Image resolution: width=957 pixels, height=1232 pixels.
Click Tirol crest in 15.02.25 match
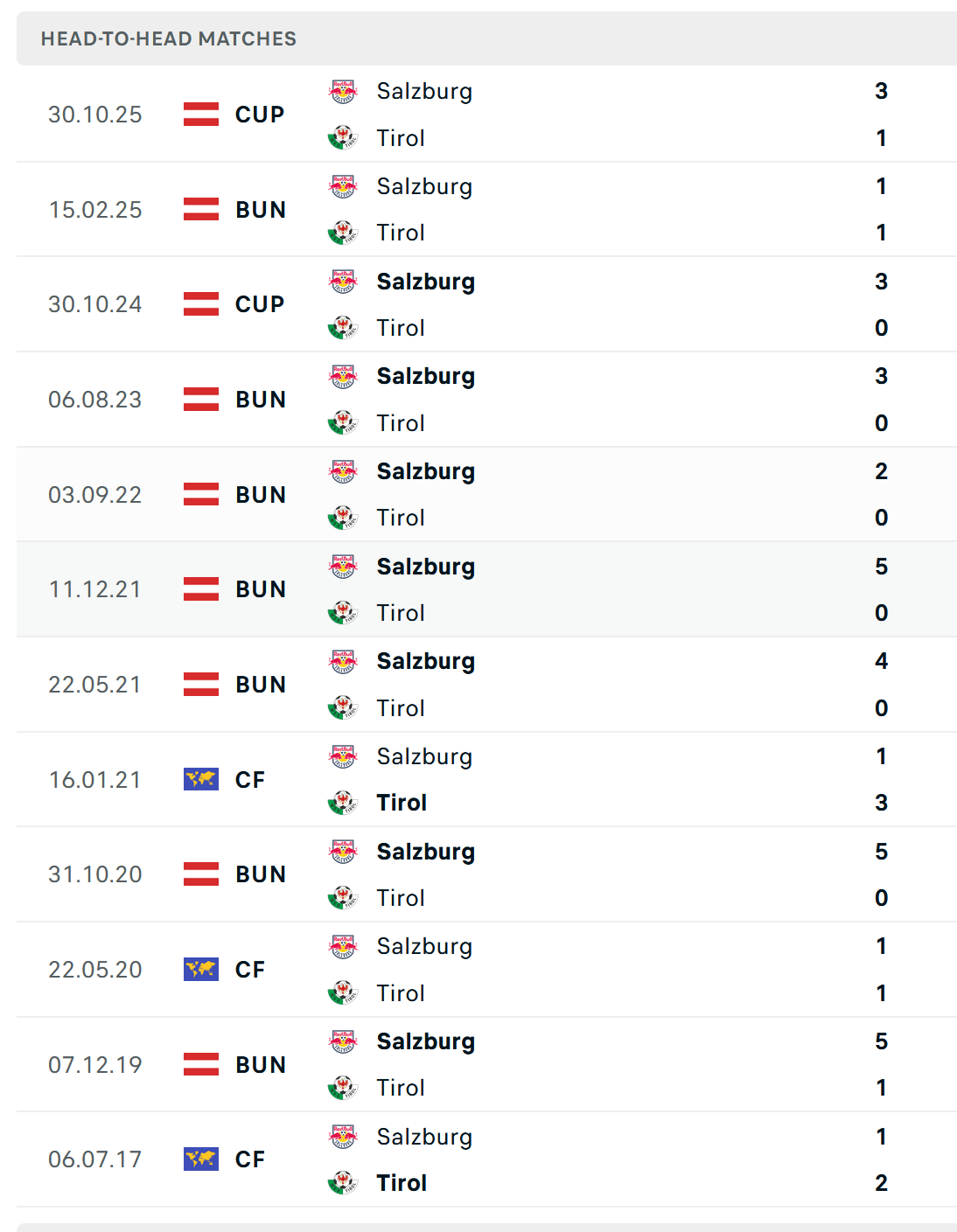point(343,233)
